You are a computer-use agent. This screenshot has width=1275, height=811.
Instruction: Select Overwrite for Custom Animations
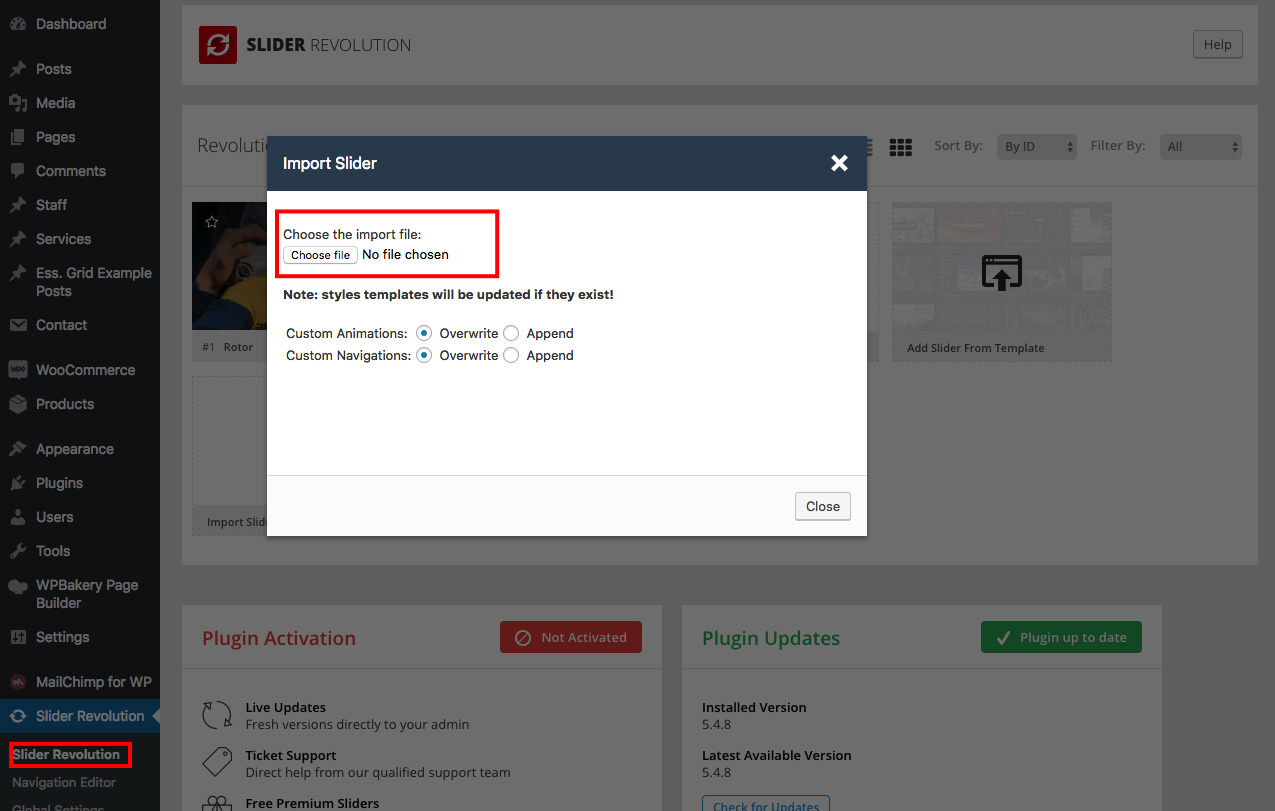424,333
